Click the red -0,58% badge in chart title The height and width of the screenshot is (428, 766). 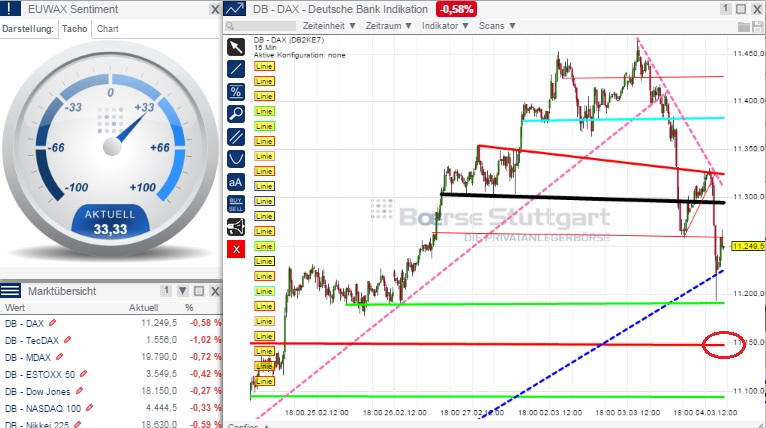pyautogui.click(x=456, y=9)
